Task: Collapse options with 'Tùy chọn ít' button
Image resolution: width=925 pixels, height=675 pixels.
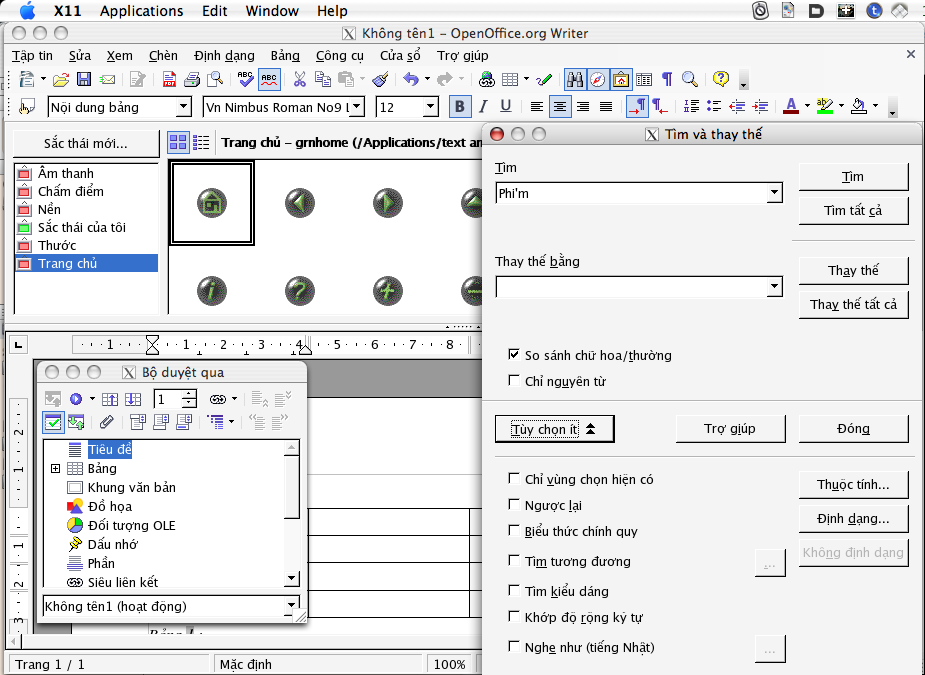Action: pyautogui.click(x=555, y=429)
